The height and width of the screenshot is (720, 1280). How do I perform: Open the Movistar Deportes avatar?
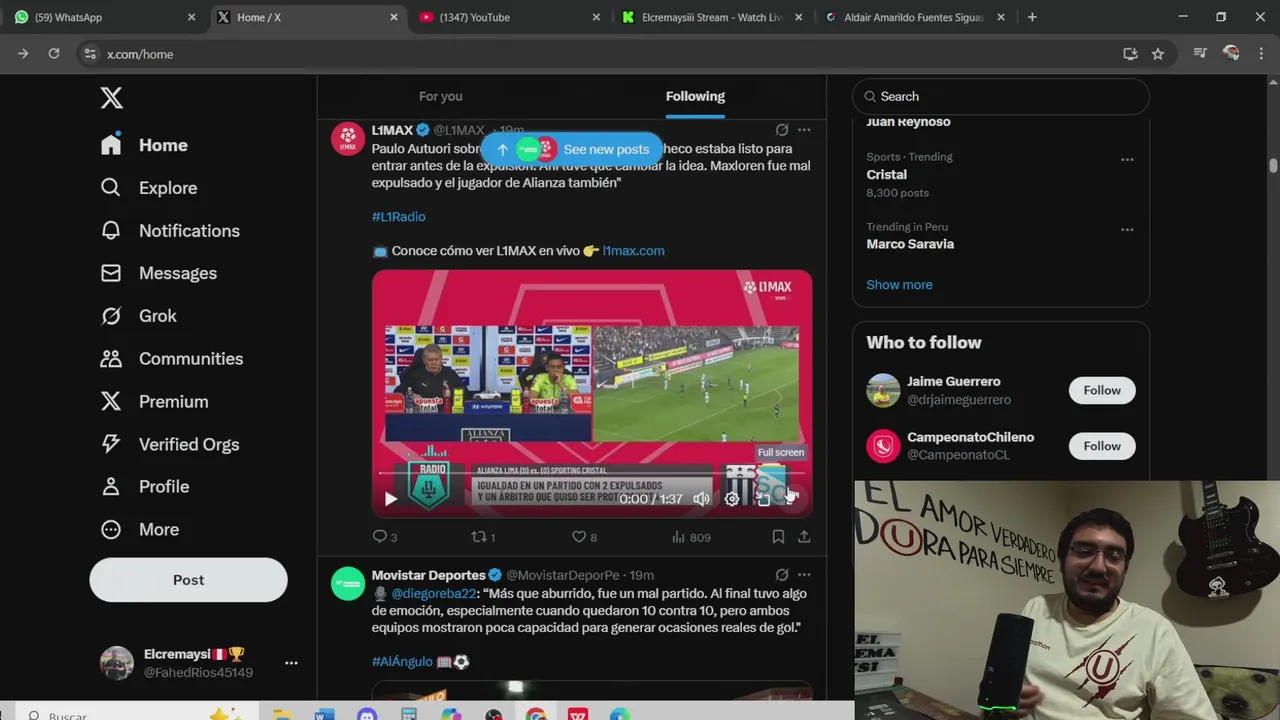[x=348, y=584]
